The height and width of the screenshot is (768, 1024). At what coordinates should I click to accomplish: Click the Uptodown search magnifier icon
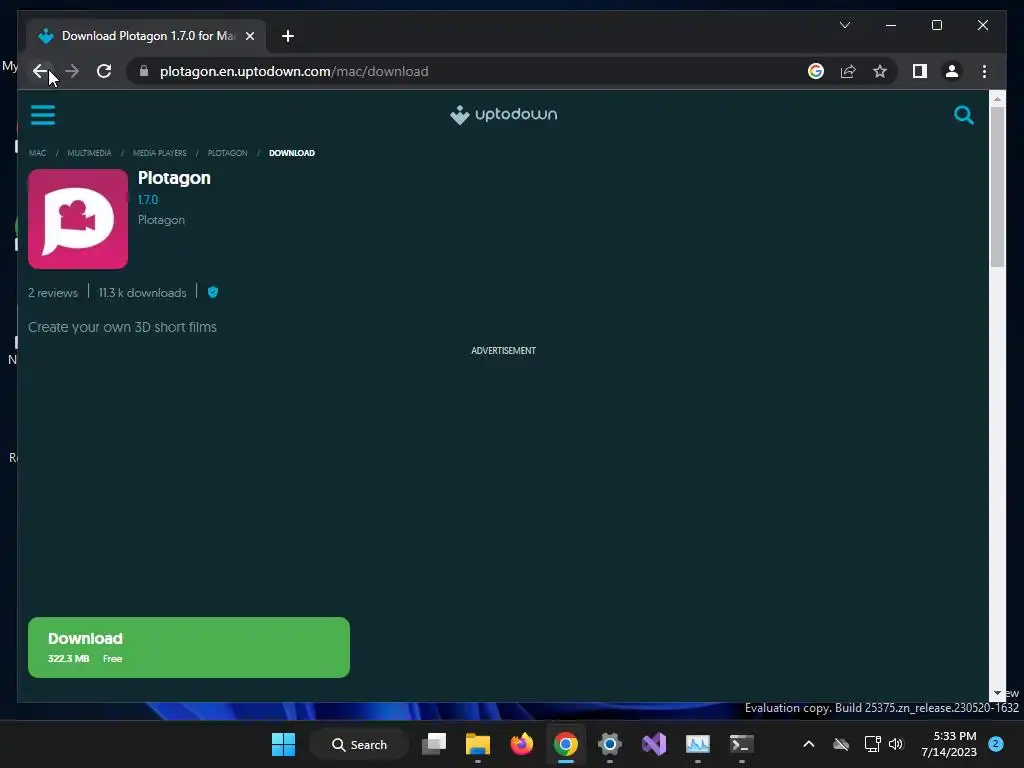(963, 115)
